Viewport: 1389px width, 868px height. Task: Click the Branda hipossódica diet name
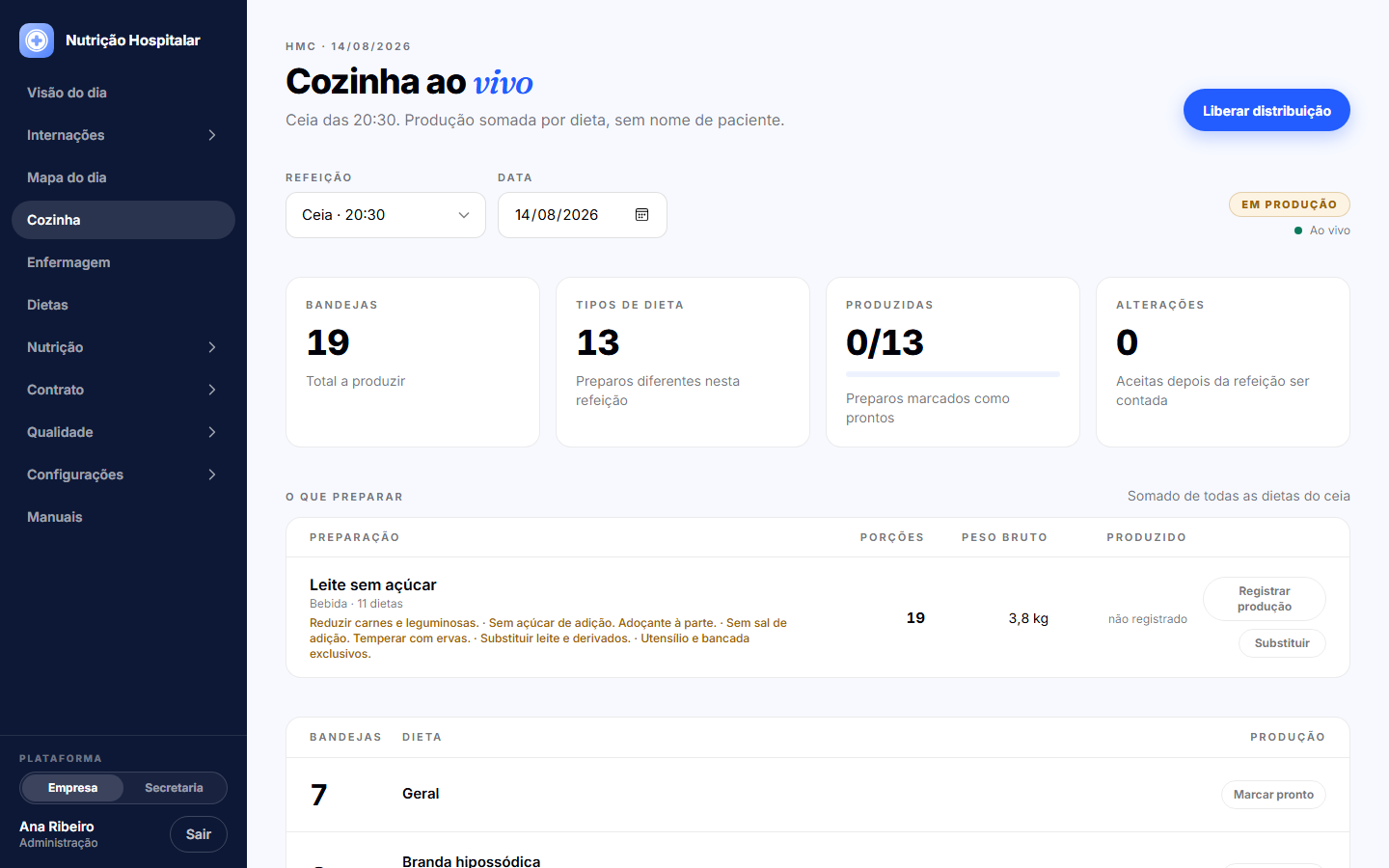click(471, 860)
